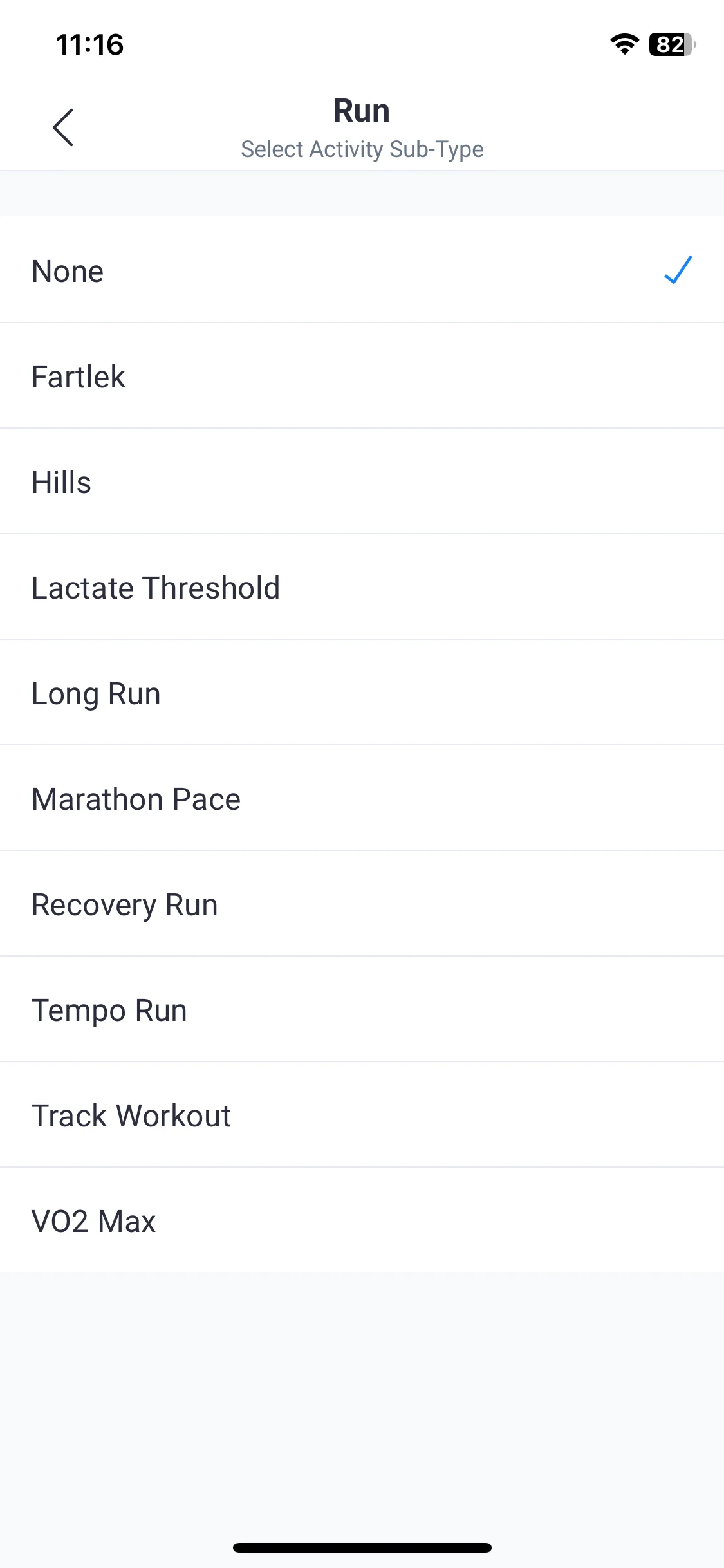This screenshot has height=1568, width=724.
Task: Select the Tempo Run option
Action: [362, 1009]
